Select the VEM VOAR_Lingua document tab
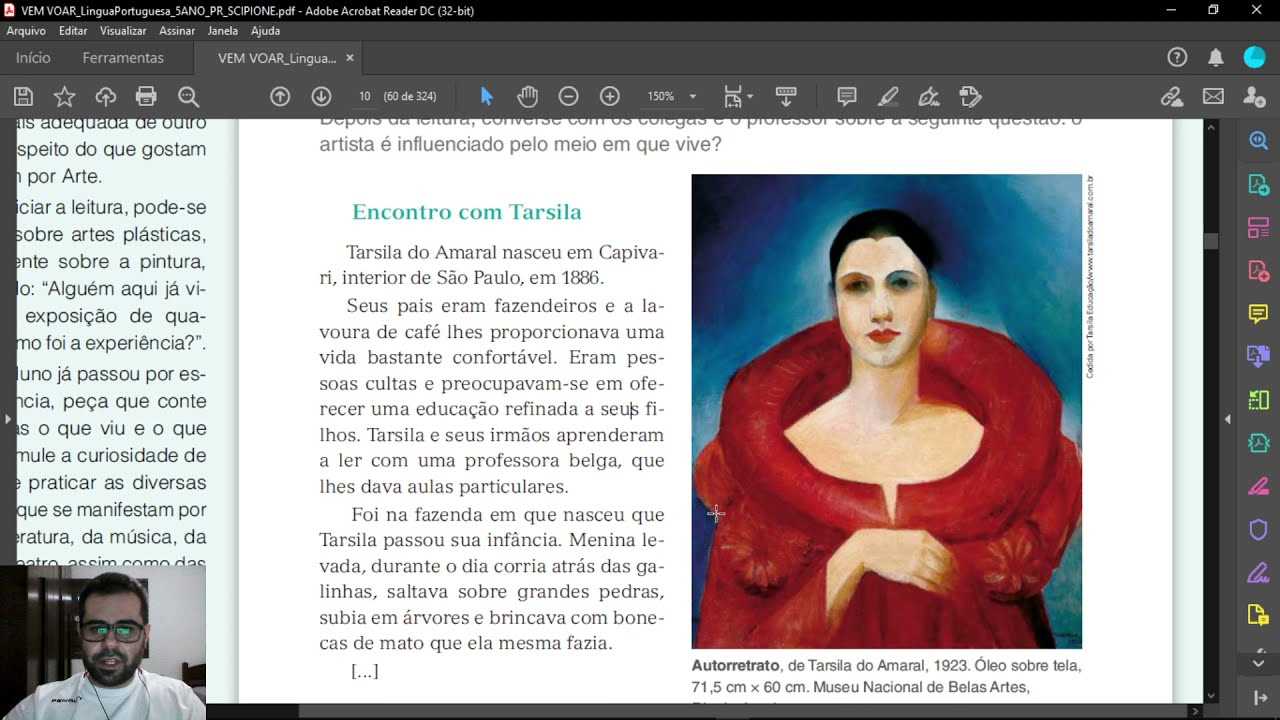The height and width of the screenshot is (720, 1280). [x=277, y=58]
